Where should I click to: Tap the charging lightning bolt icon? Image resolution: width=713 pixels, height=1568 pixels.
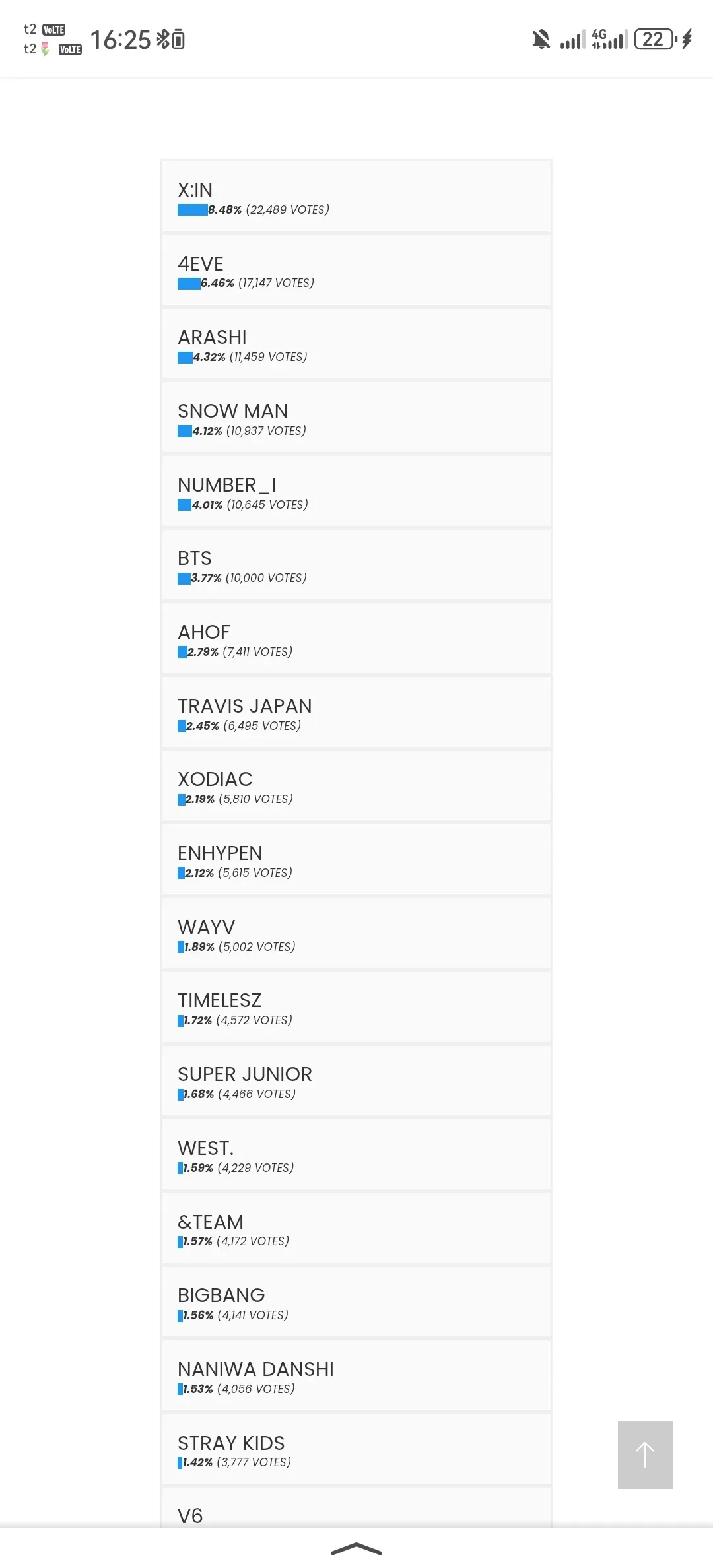point(687,40)
